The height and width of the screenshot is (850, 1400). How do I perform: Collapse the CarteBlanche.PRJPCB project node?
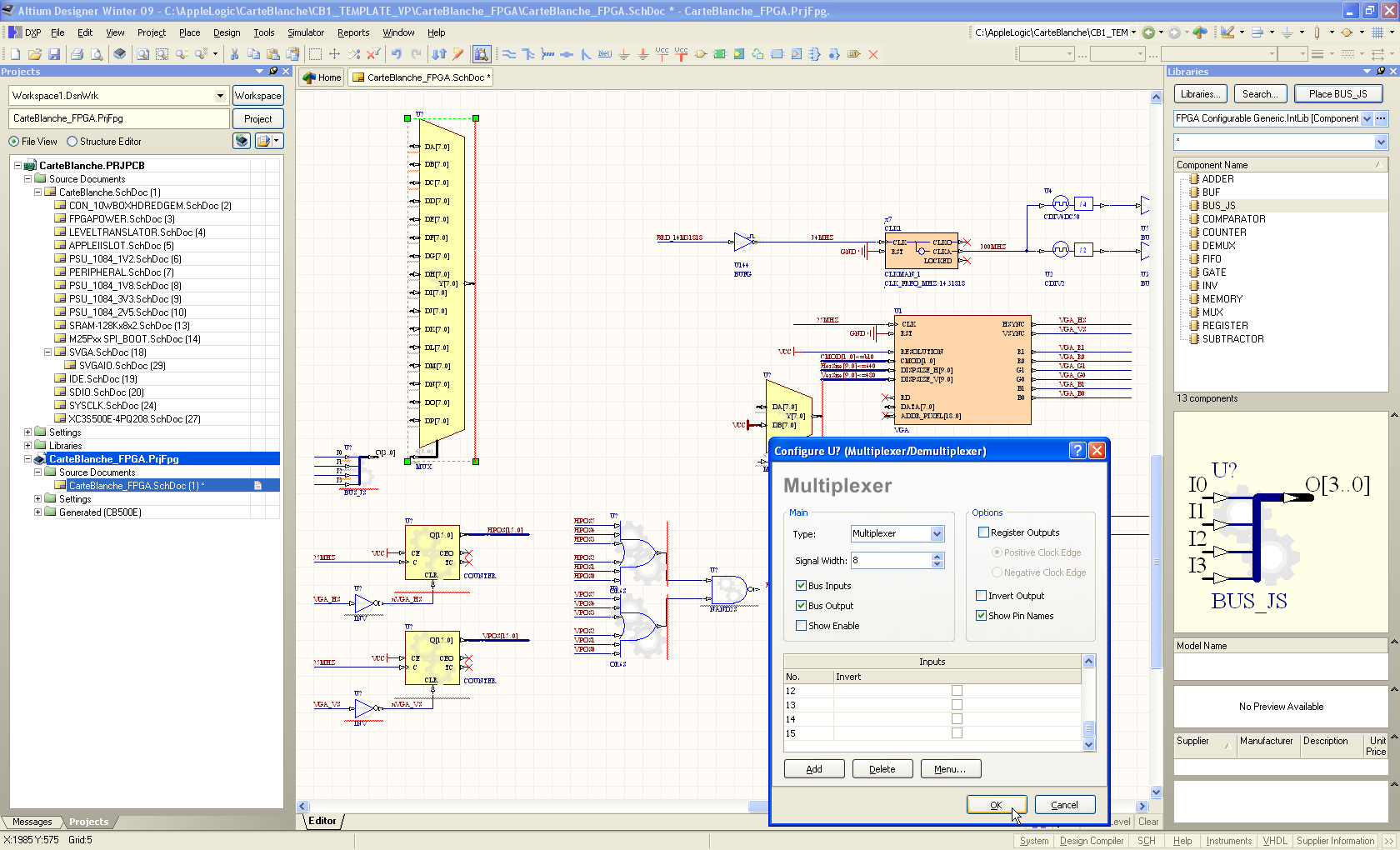17,166
